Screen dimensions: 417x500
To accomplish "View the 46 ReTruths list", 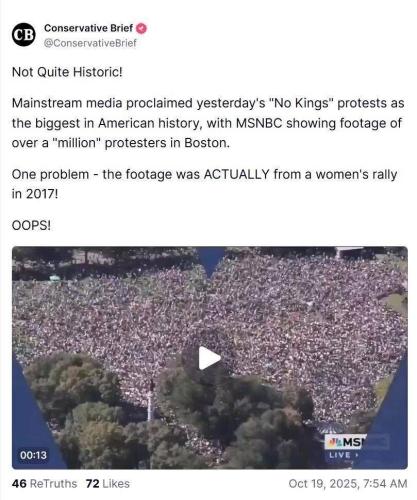I will 44,484.
